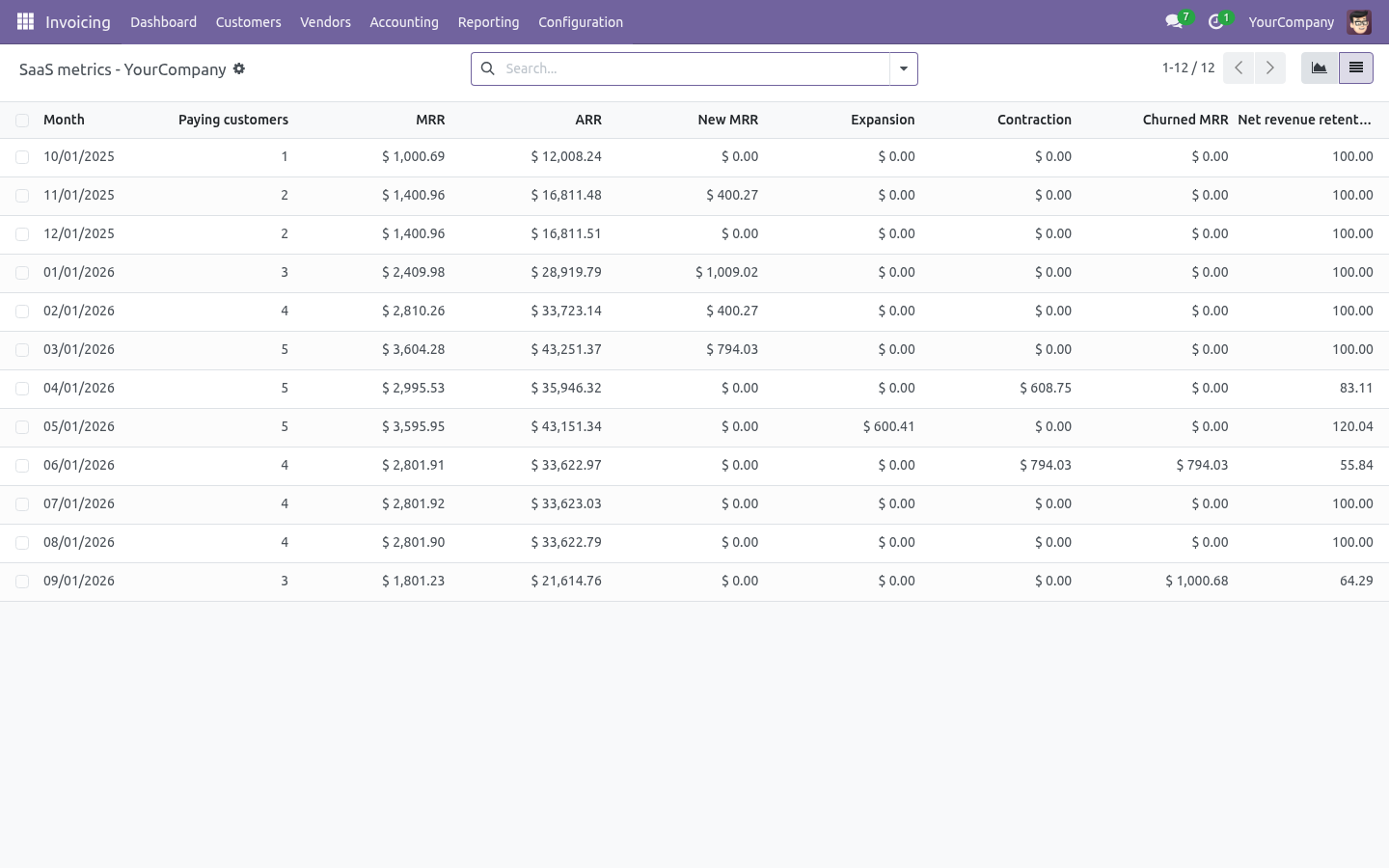This screenshot has height=868, width=1389.
Task: Open the Vendors menu
Action: point(325,21)
